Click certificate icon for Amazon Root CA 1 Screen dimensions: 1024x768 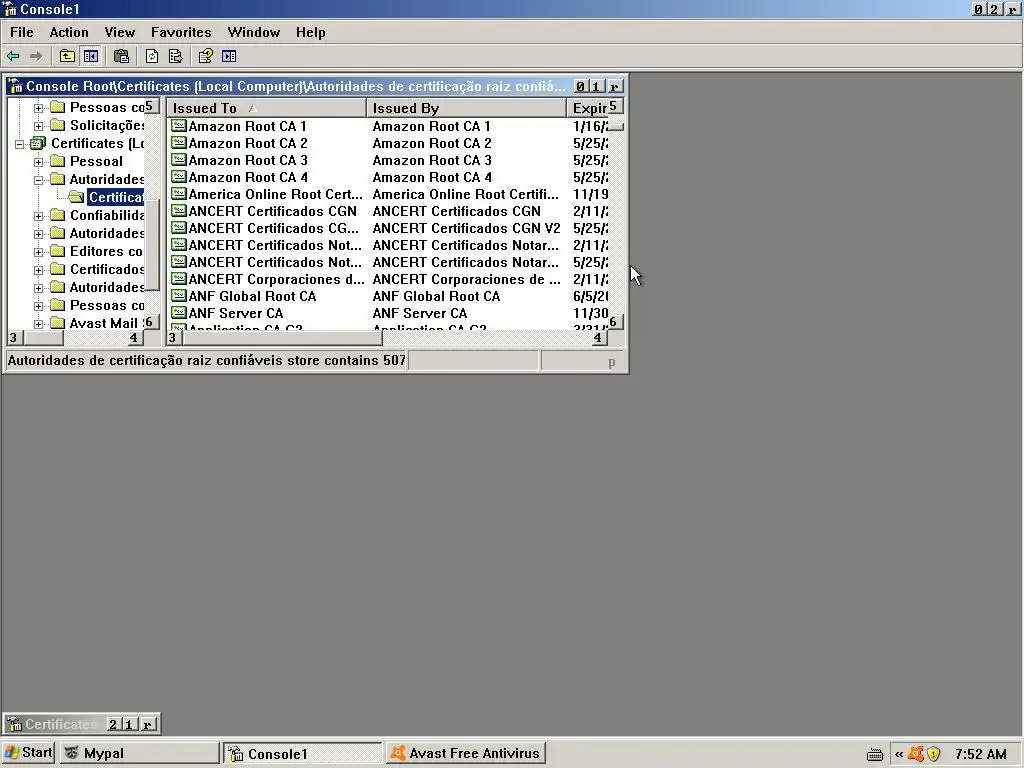[x=178, y=126]
